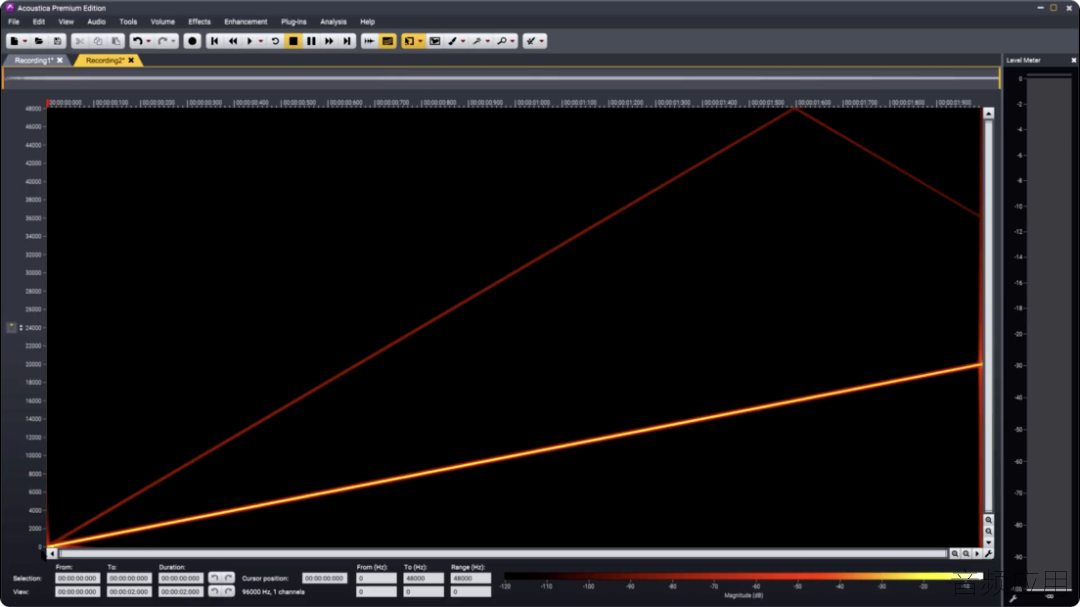This screenshot has height=607, width=1080.
Task: Click the Copy icon in toolbar
Action: (x=98, y=41)
